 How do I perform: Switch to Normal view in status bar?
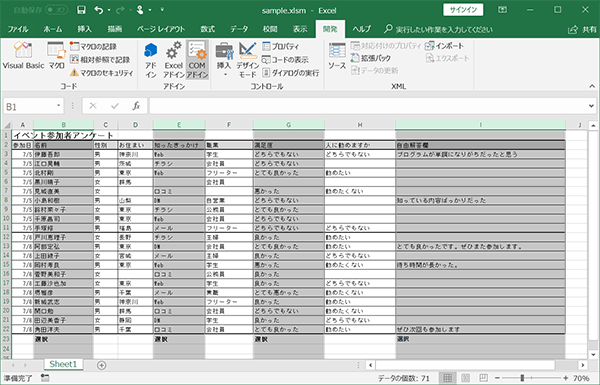(447, 378)
